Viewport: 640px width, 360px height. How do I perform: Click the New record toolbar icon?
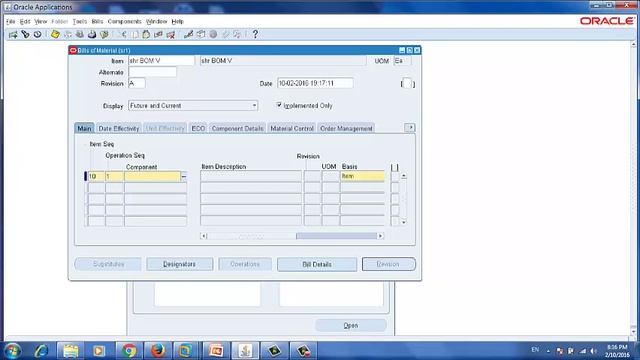tap(13, 34)
